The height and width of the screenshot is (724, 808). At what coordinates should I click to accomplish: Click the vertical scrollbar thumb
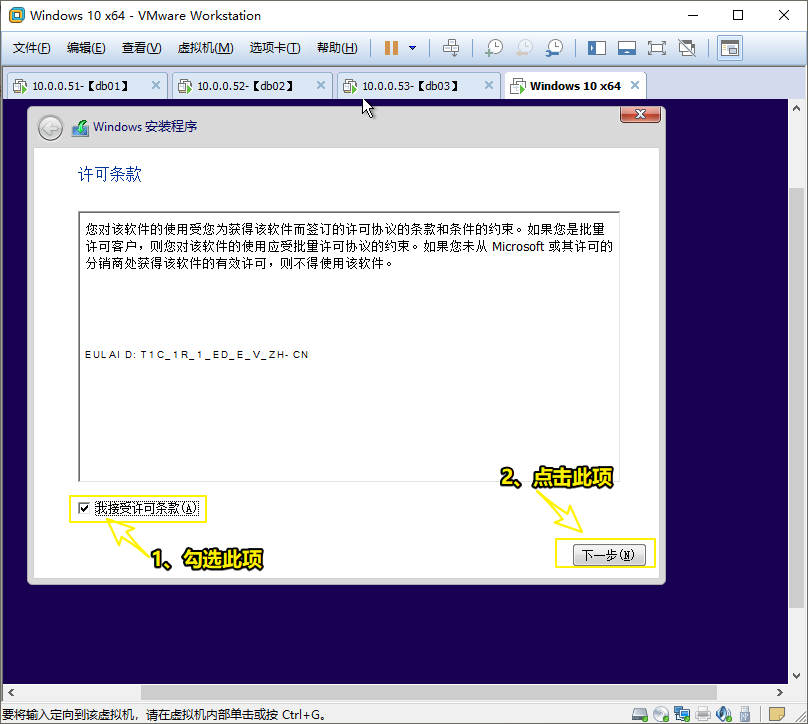[x=796, y=398]
